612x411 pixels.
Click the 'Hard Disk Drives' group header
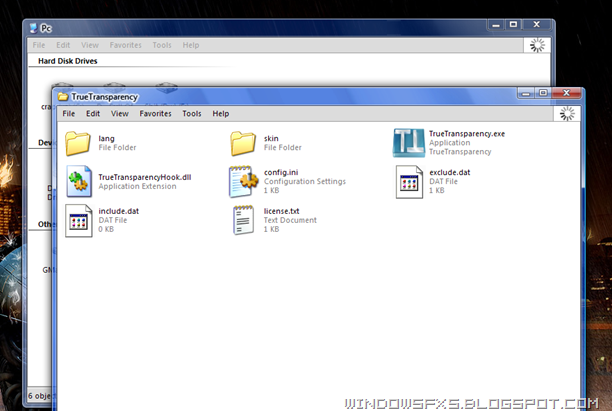(68, 61)
